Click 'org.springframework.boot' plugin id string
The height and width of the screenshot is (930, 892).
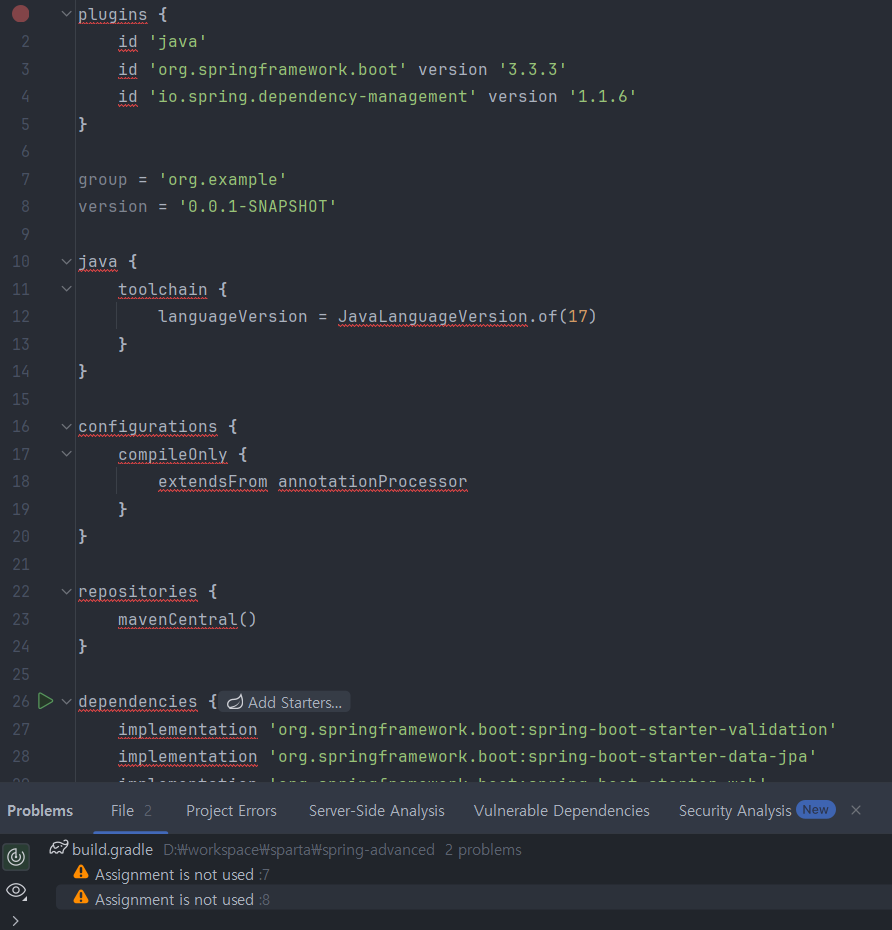[x=278, y=69]
